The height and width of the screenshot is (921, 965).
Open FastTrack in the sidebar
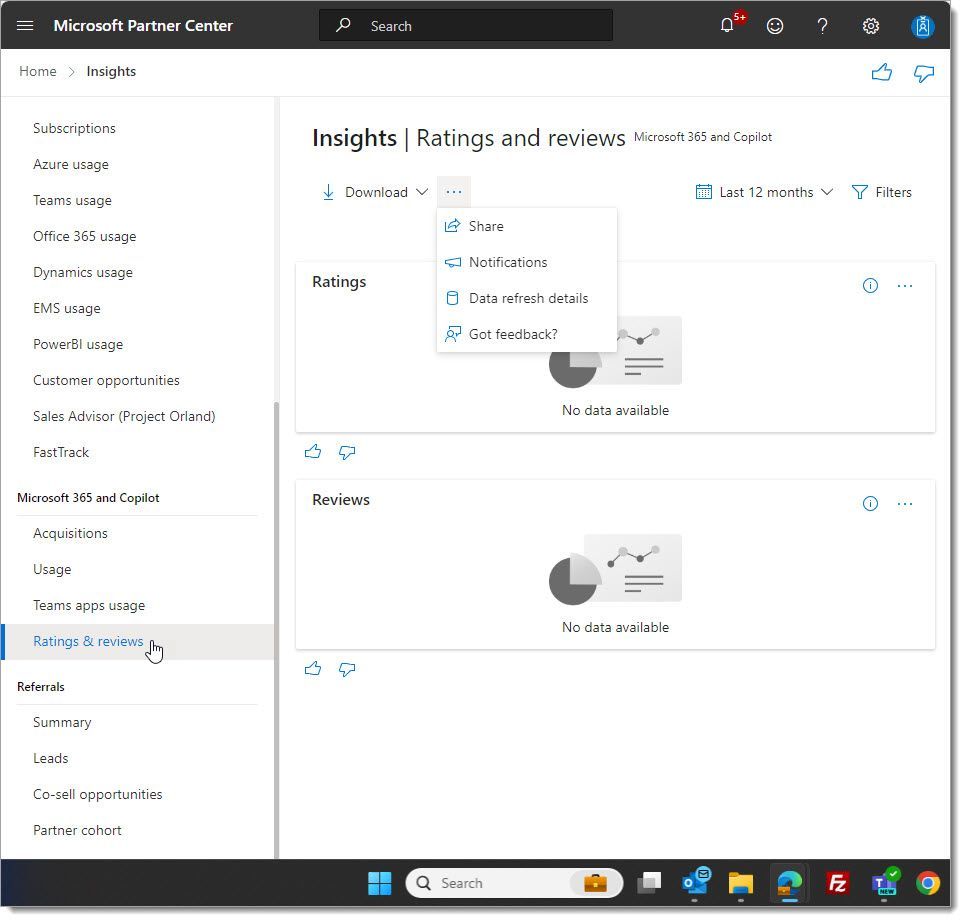coord(61,452)
